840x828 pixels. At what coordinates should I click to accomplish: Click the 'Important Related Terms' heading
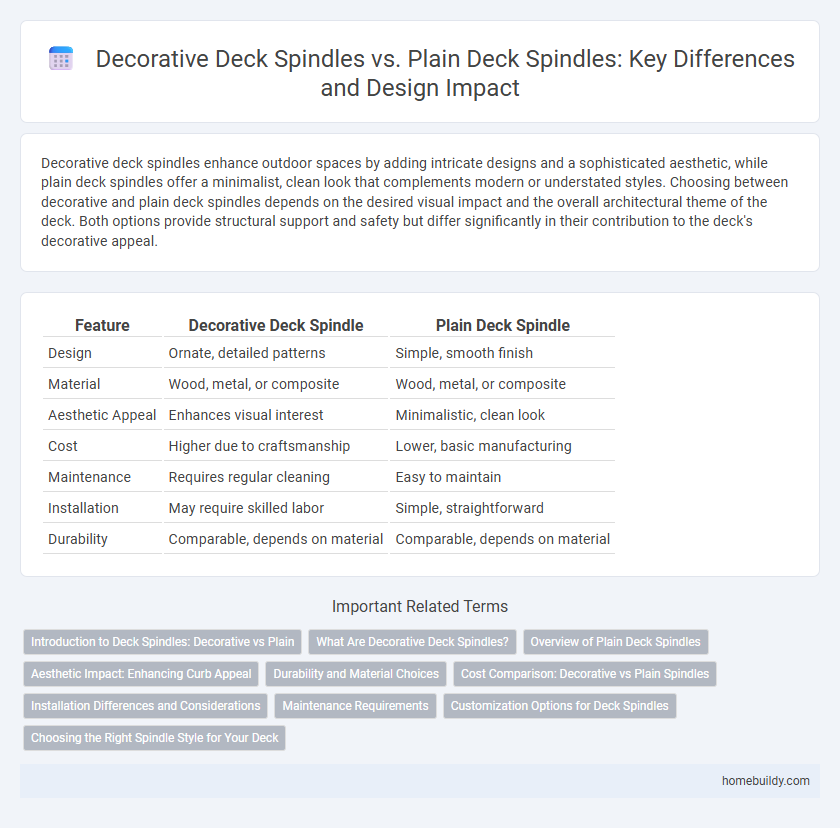(420, 606)
